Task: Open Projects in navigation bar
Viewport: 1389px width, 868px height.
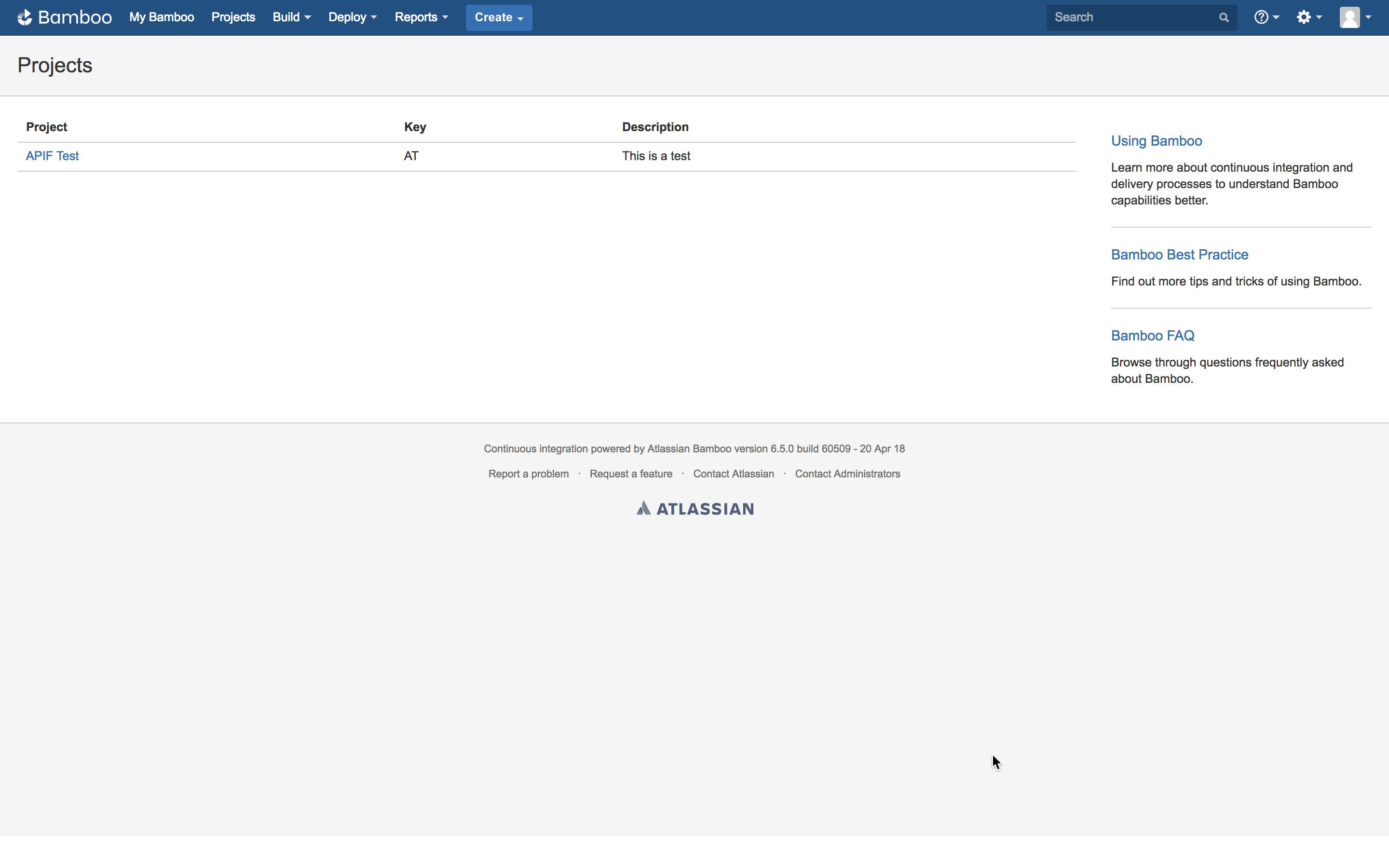Action: point(233,17)
